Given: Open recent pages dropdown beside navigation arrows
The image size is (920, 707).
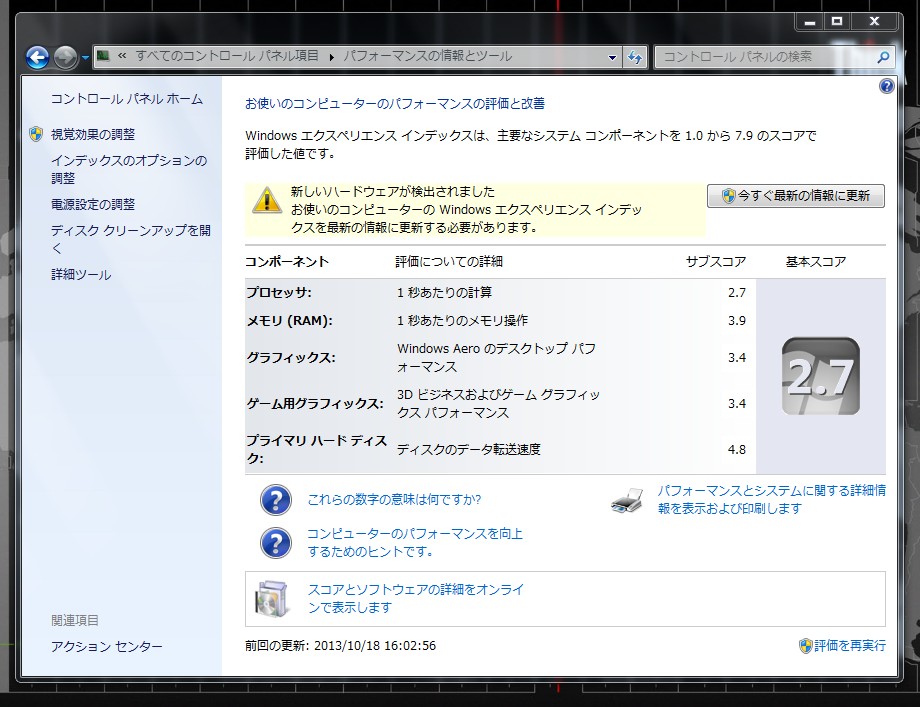Looking at the screenshot, I should (86, 57).
